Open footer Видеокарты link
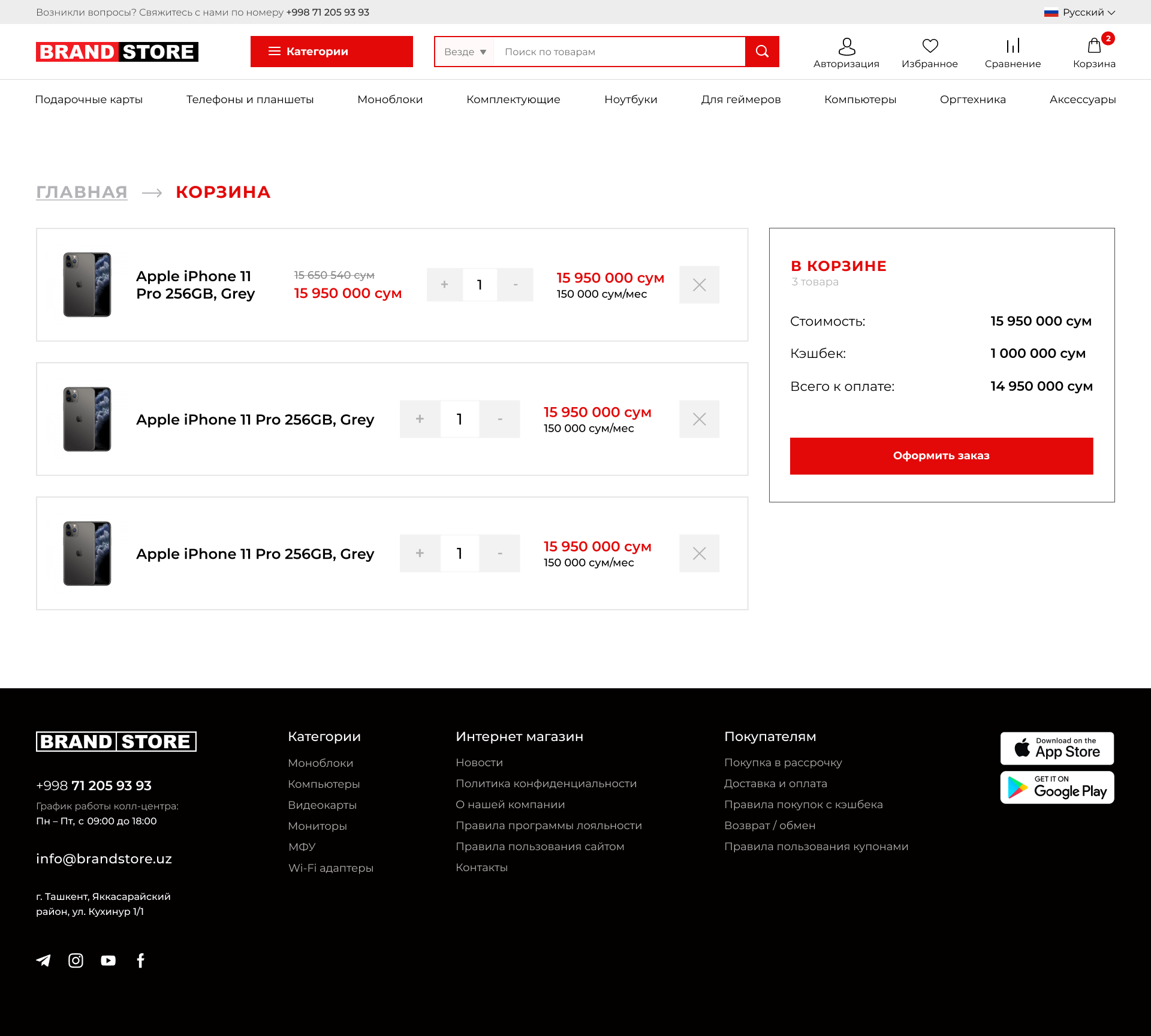This screenshot has height=1036, width=1151. click(322, 805)
